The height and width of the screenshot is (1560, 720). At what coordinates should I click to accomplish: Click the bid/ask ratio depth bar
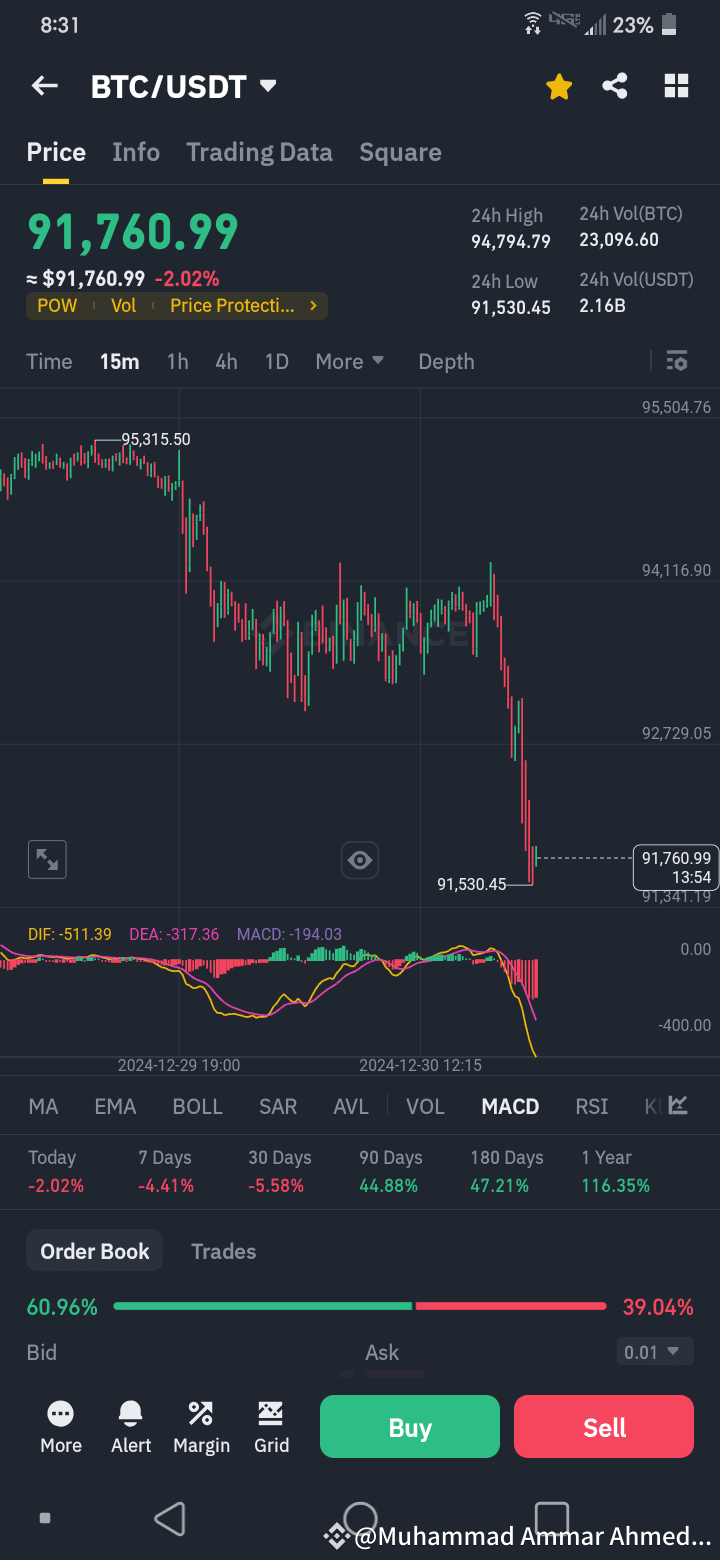pyautogui.click(x=360, y=1305)
